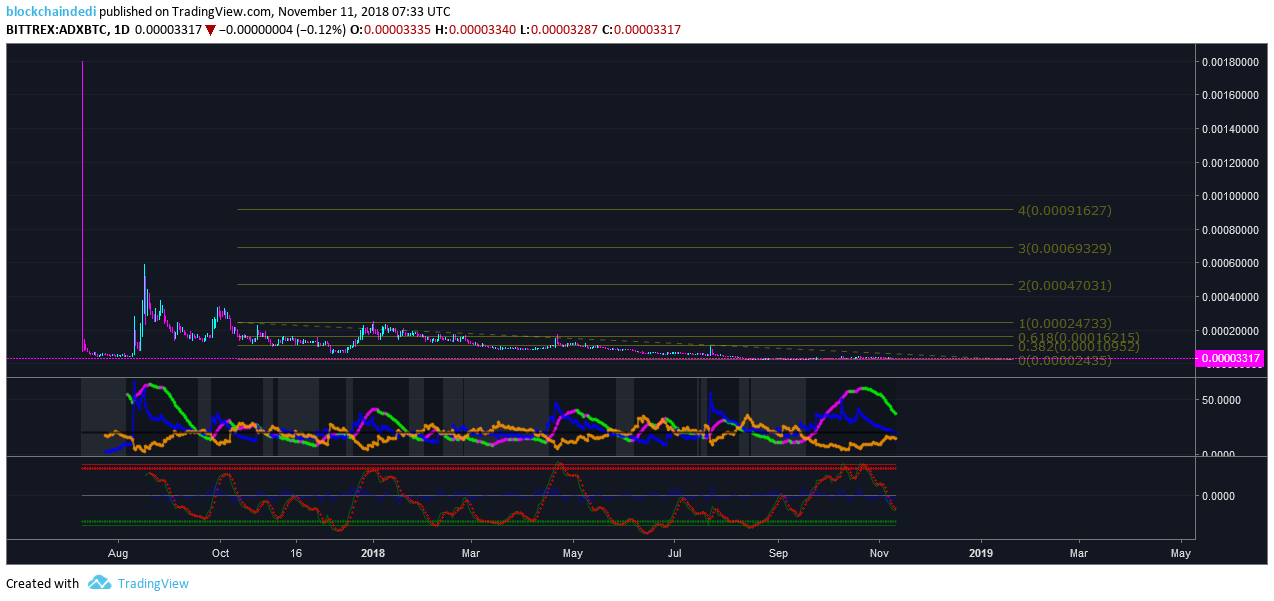Image resolution: width=1274 pixels, height=601 pixels.
Task: Click the Aug date label on time axis
Action: click(118, 552)
